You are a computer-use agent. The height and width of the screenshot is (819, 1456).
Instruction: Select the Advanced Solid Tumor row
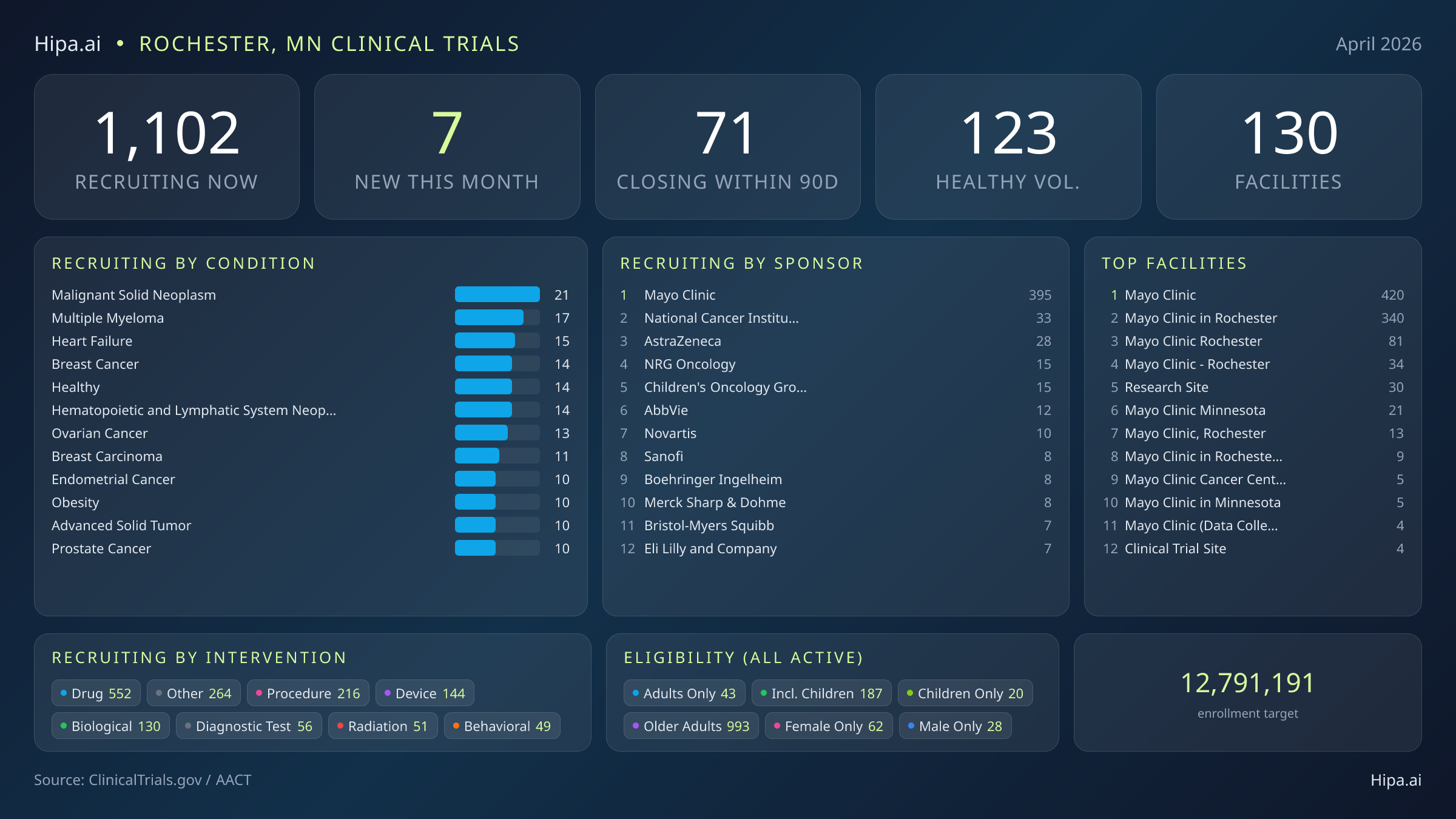point(311,525)
